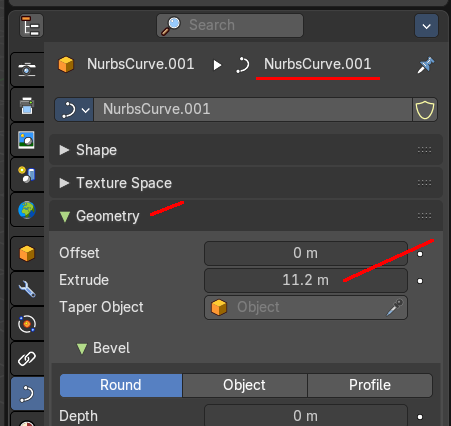Viewport: 451px width, 426px height.
Task: Click the Search field in Properties
Action: click(230, 25)
